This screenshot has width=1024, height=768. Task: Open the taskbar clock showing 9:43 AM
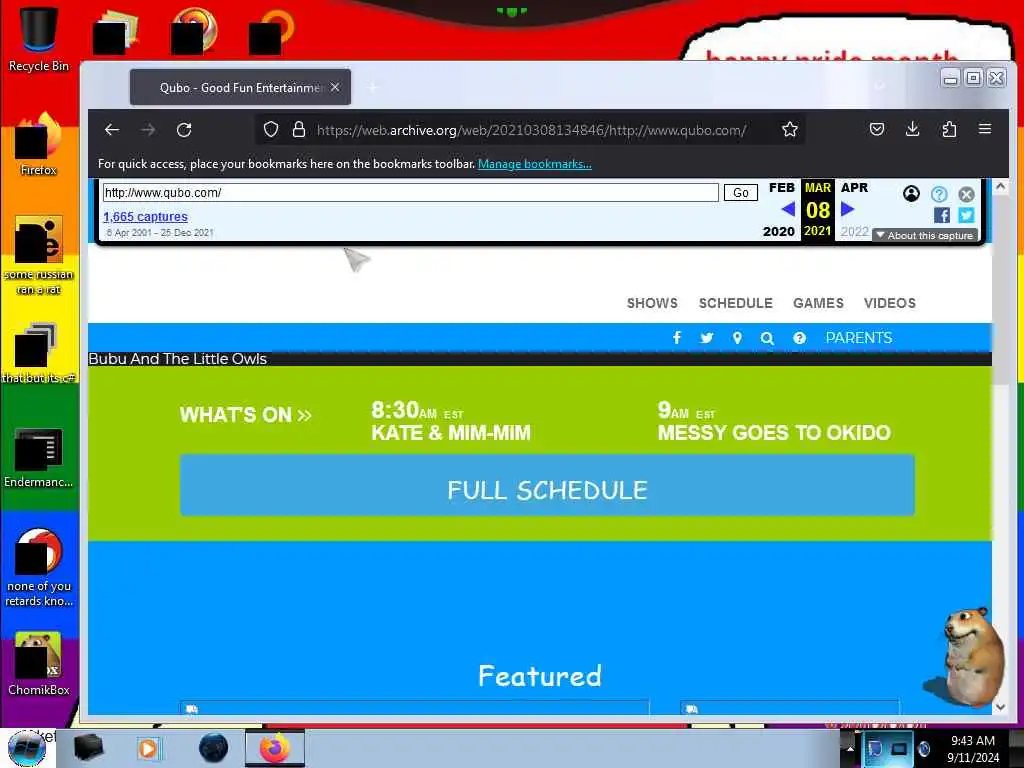pos(973,749)
